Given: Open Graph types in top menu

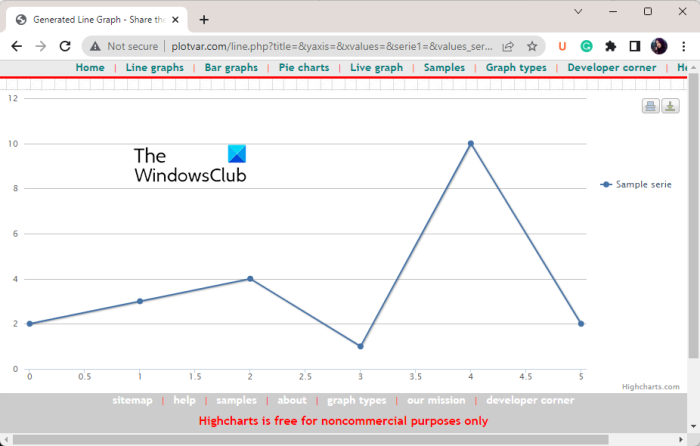Looking at the screenshot, I should click(516, 67).
